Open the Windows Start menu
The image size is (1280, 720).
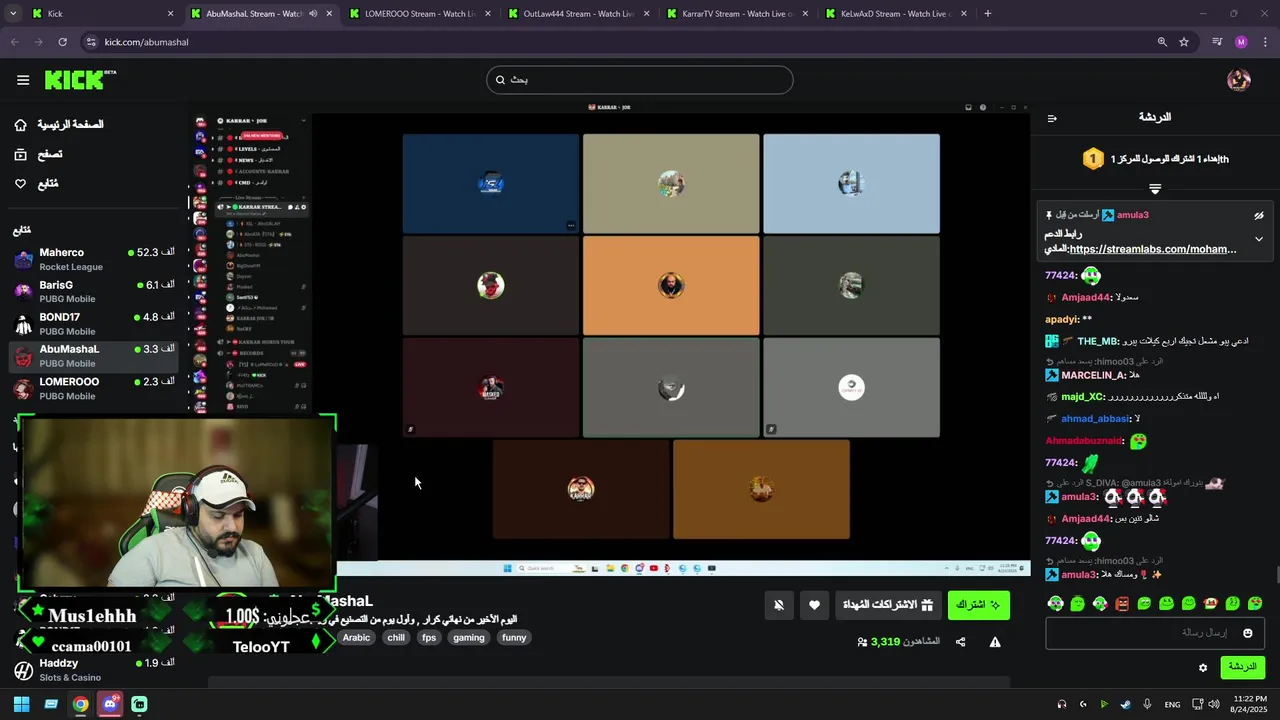(x=21, y=704)
